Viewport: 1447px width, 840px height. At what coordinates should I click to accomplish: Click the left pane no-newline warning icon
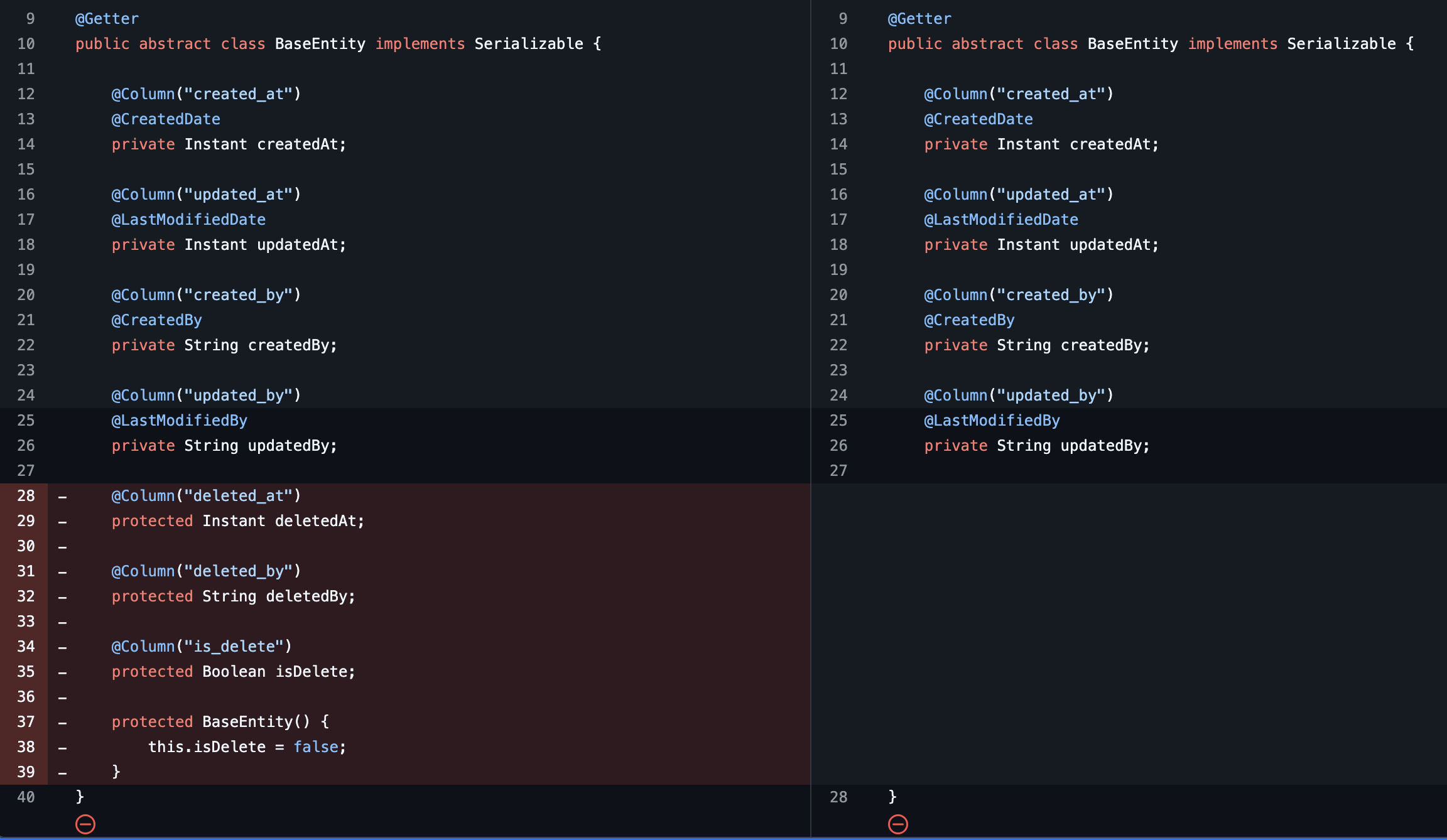tap(85, 824)
